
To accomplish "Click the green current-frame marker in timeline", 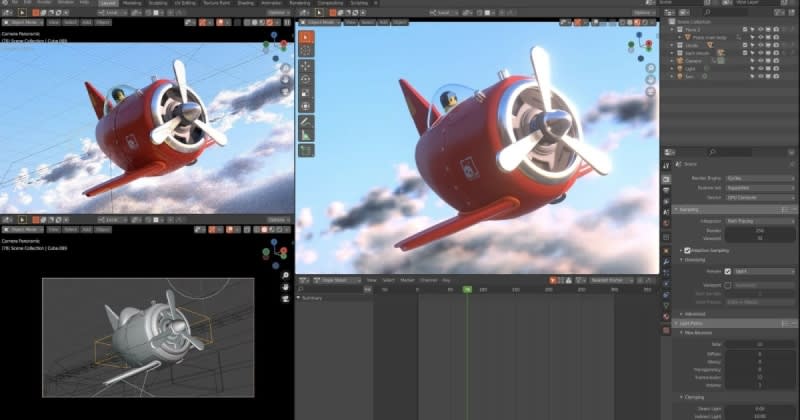I will click(466, 290).
